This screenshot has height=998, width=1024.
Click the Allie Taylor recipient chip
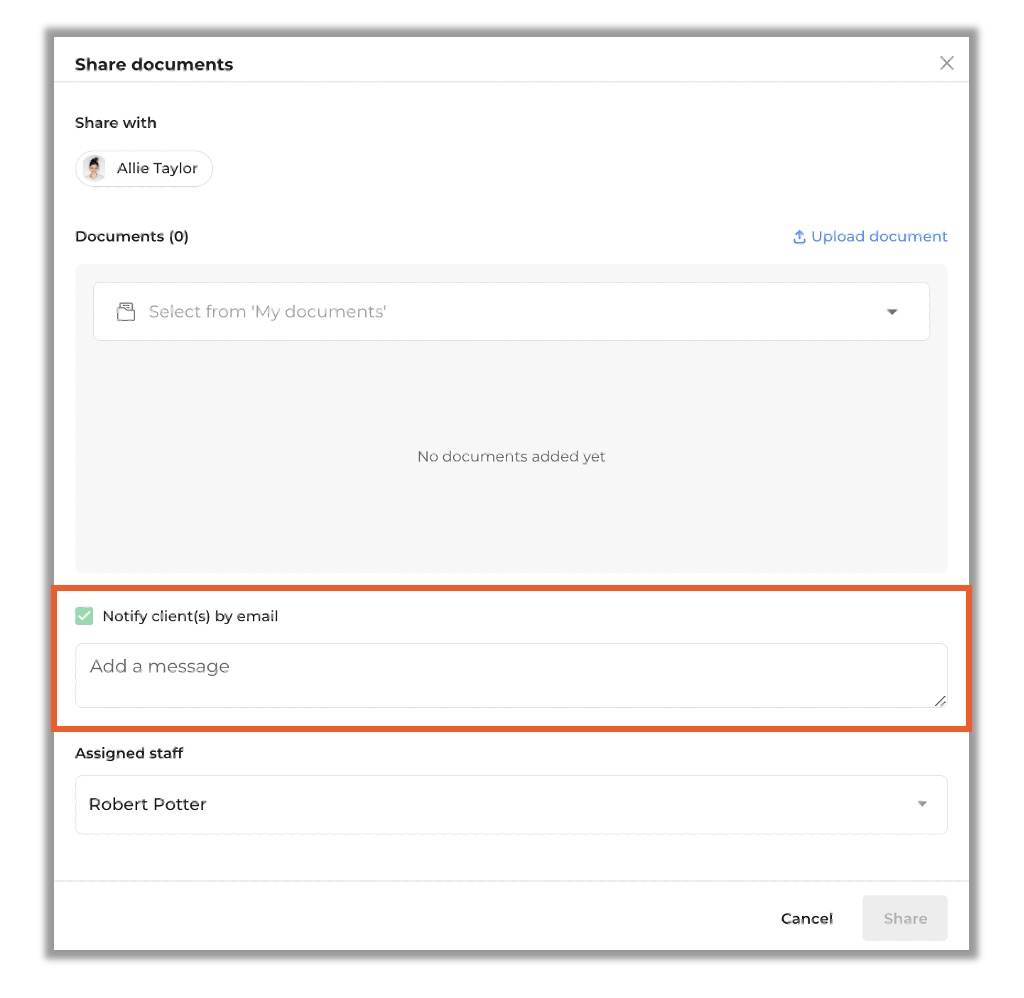point(144,169)
